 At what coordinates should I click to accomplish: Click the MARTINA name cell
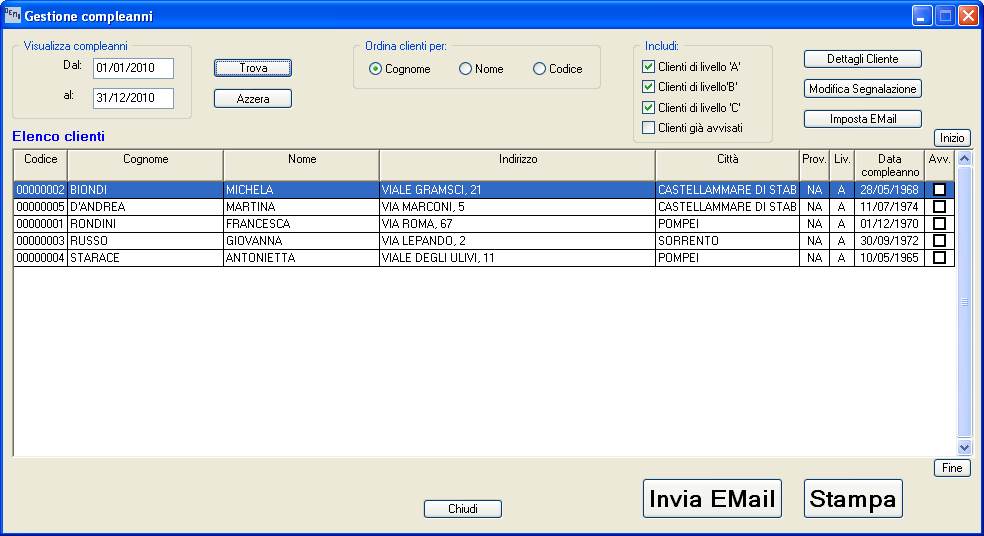(x=301, y=206)
